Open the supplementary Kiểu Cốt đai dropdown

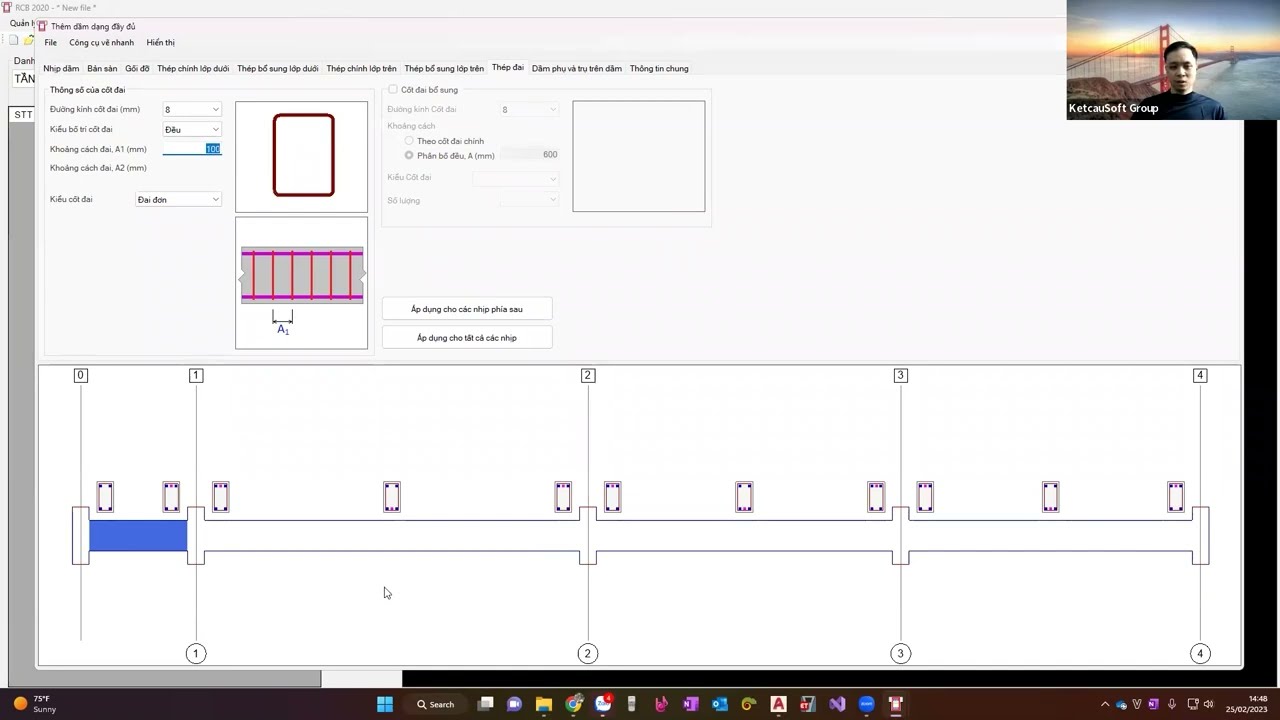515,177
